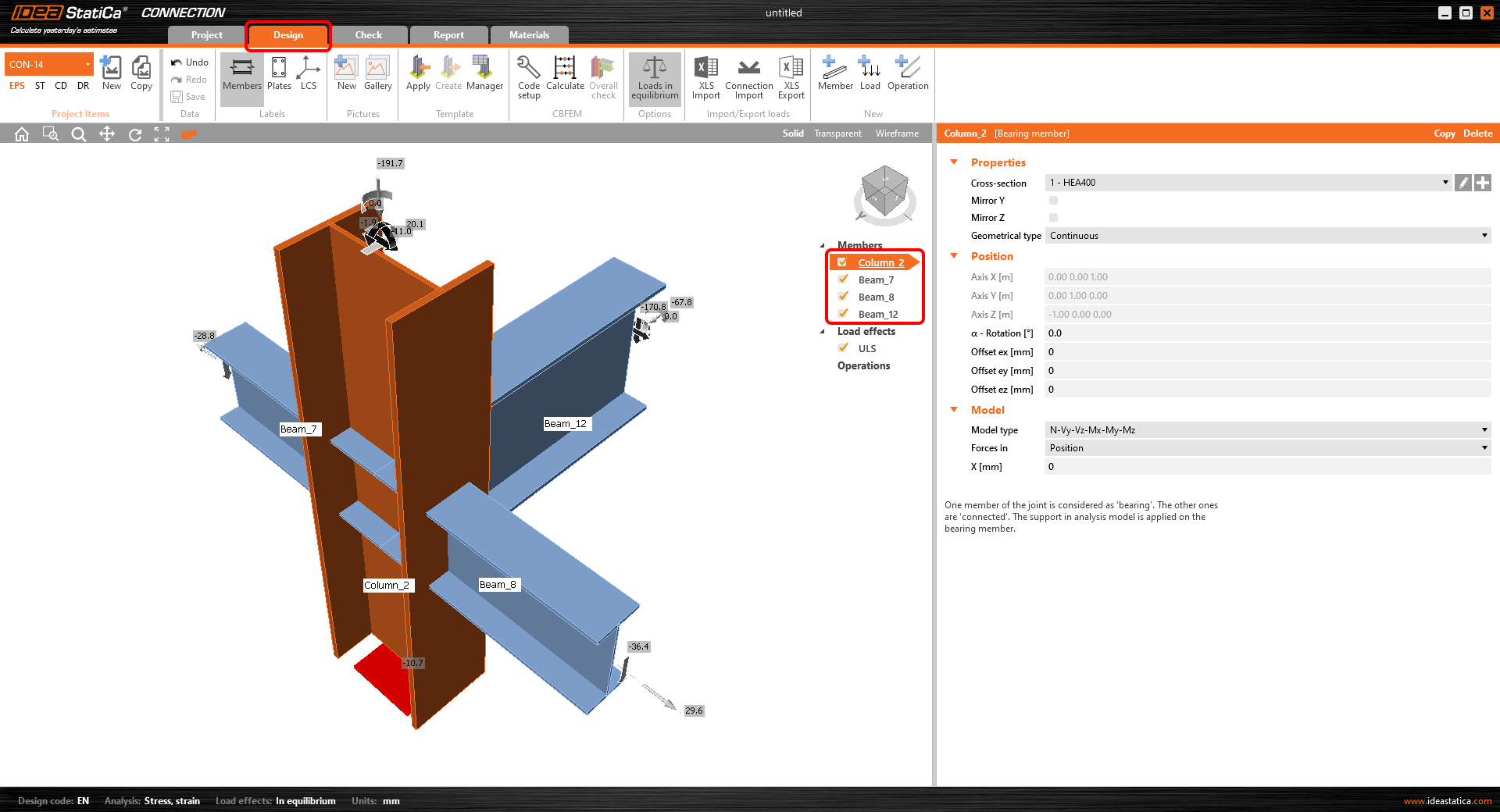Toggle the Beam_7 checkbox
Viewport: 1500px width, 812px height.
tap(844, 280)
